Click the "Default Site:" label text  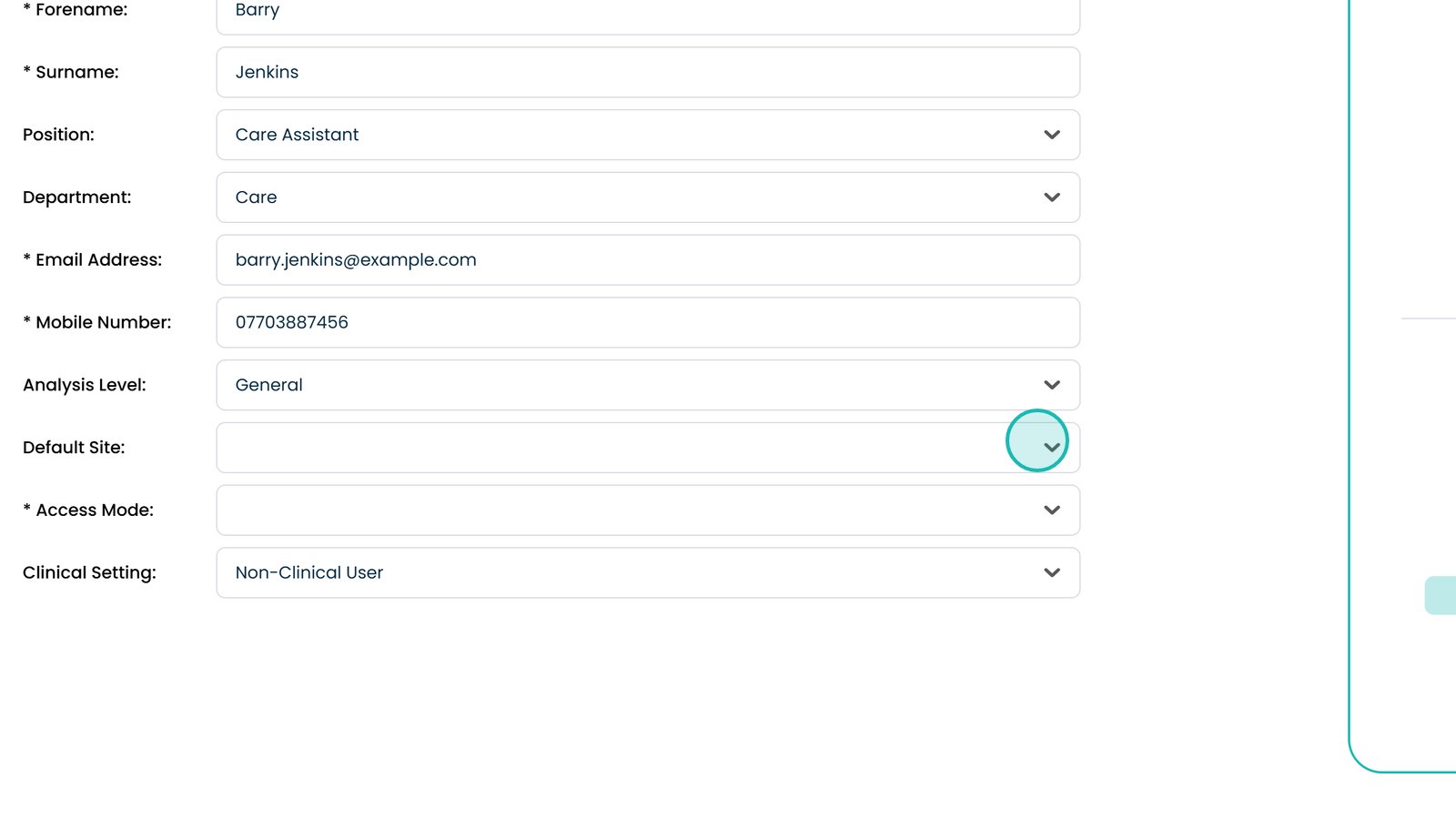74,448
